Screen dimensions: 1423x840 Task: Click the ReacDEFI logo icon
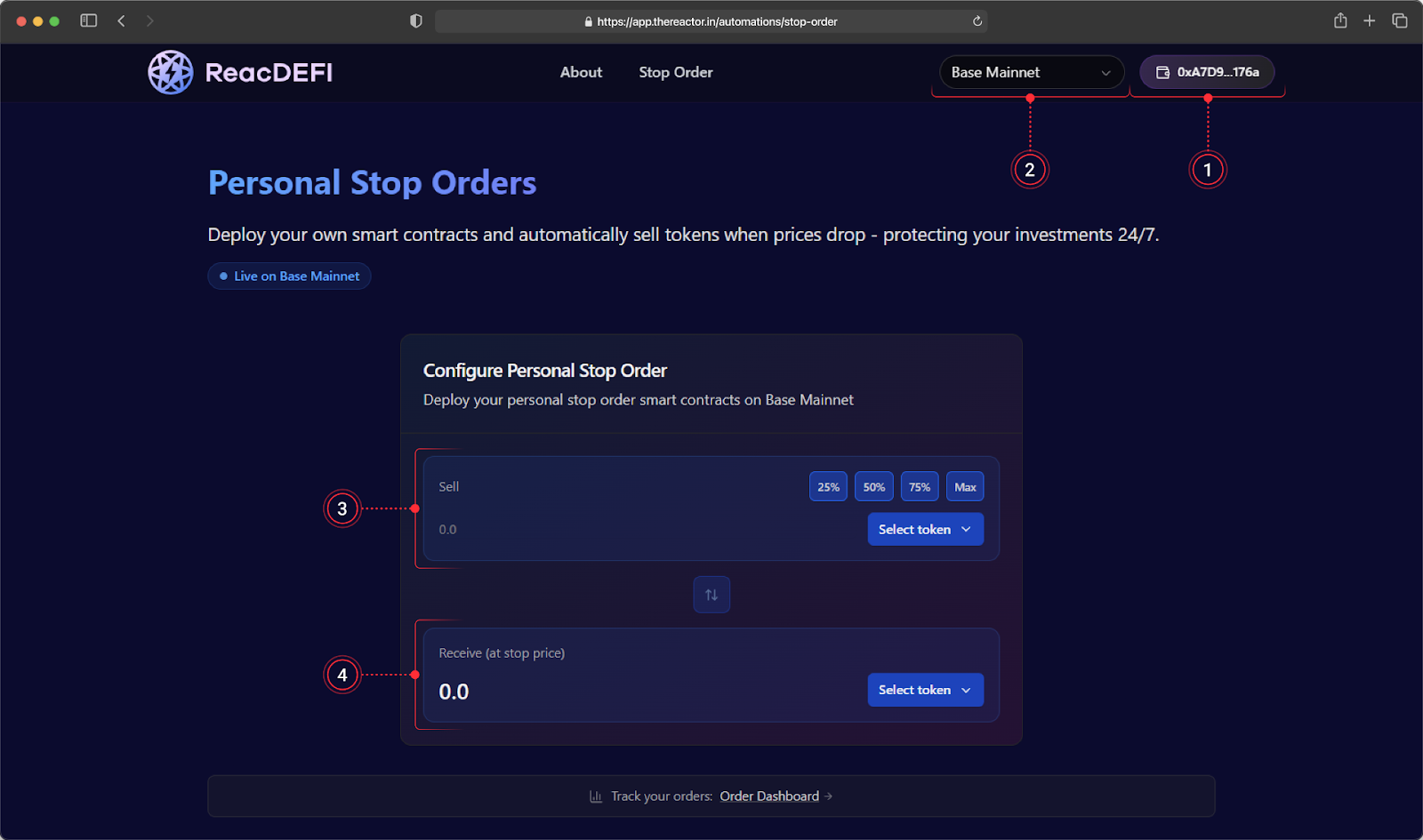tap(170, 72)
